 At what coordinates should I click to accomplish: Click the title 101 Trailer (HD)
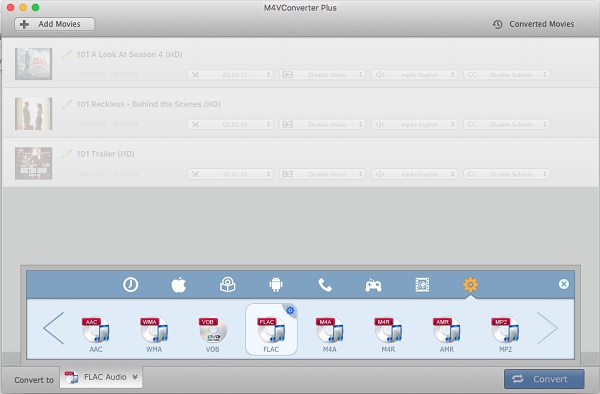(105, 154)
